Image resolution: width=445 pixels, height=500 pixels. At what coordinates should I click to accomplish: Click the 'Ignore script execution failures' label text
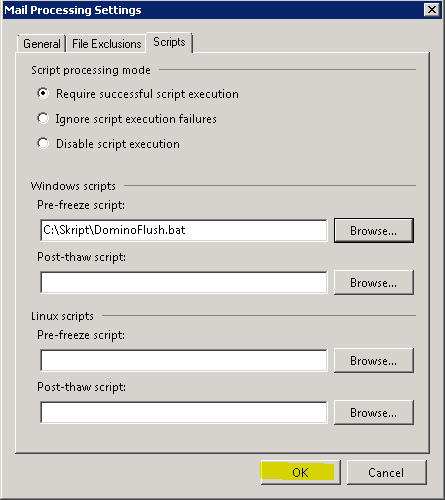point(136,119)
